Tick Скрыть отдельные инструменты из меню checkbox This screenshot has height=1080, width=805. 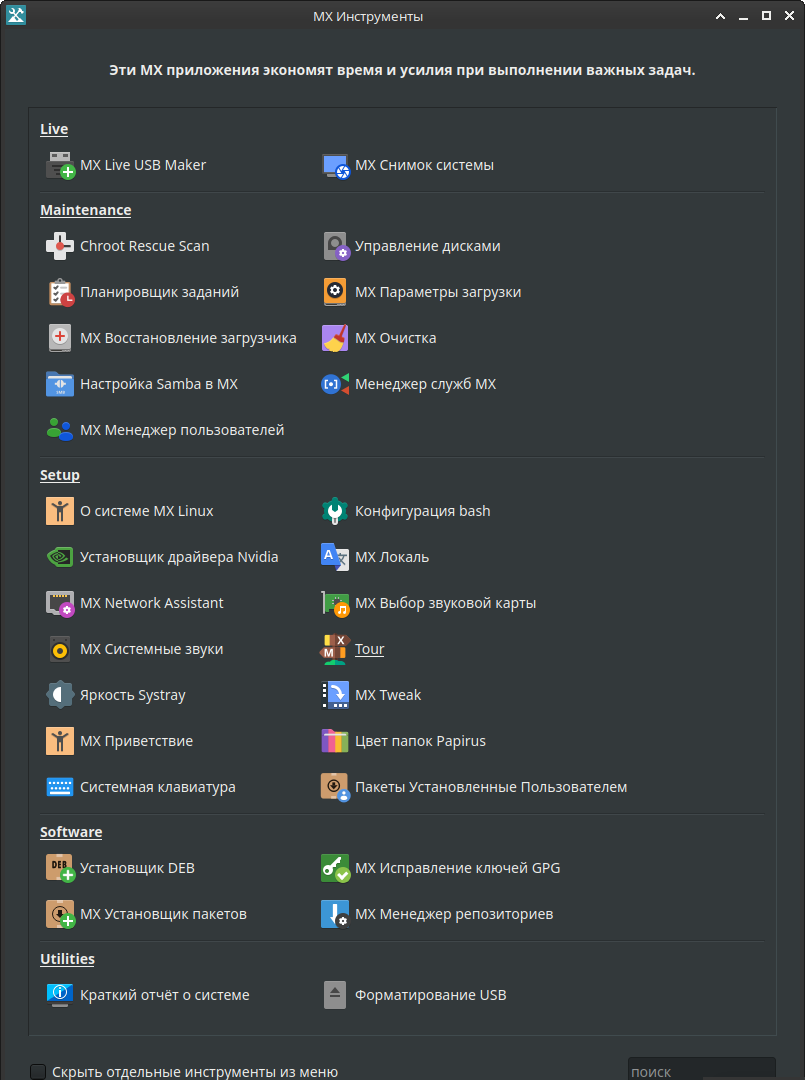tap(38, 1072)
